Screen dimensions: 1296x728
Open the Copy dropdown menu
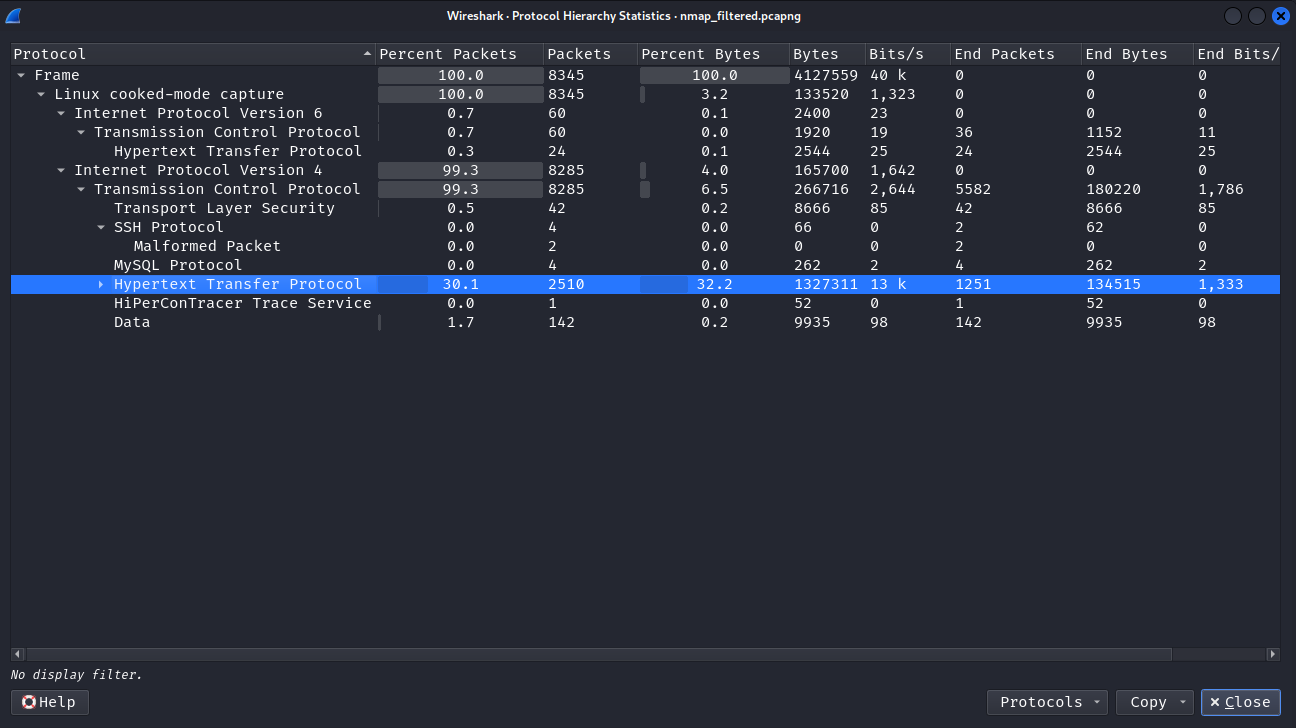point(1155,702)
